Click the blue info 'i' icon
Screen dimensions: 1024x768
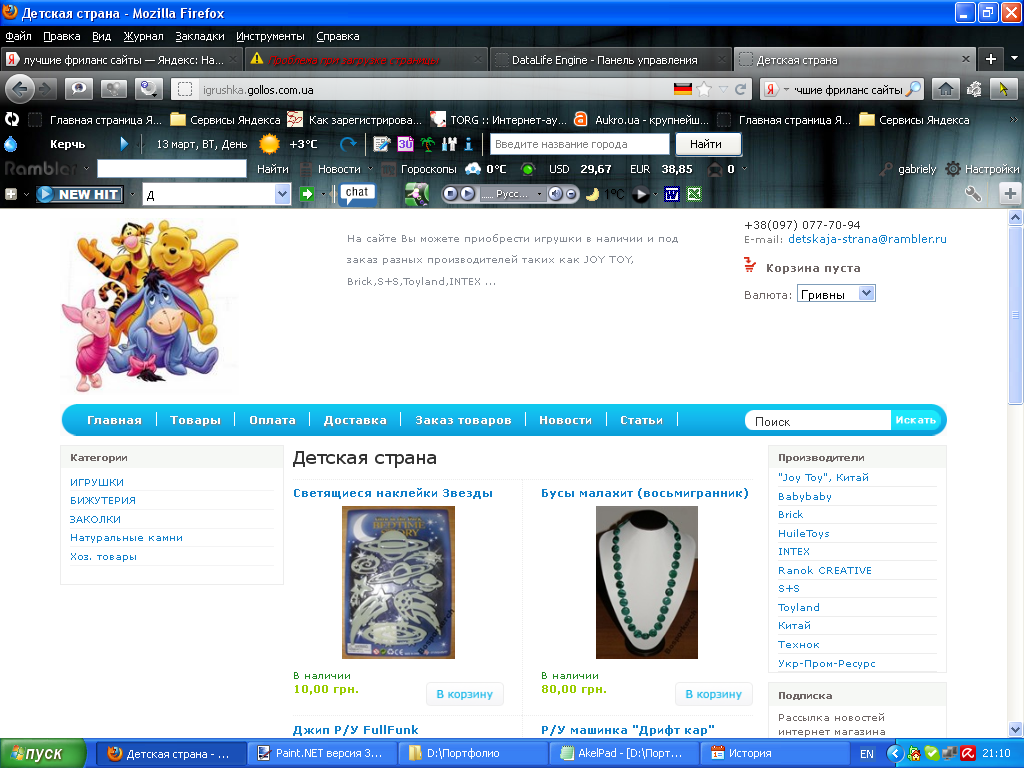468,144
